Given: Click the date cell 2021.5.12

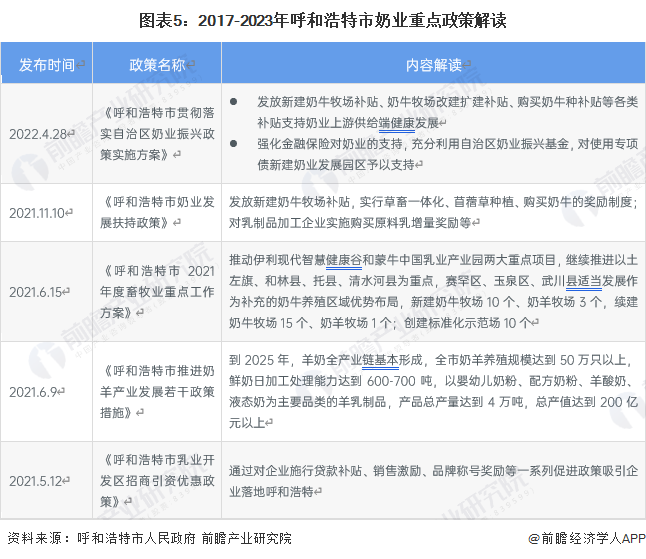Looking at the screenshot, I should [35, 481].
